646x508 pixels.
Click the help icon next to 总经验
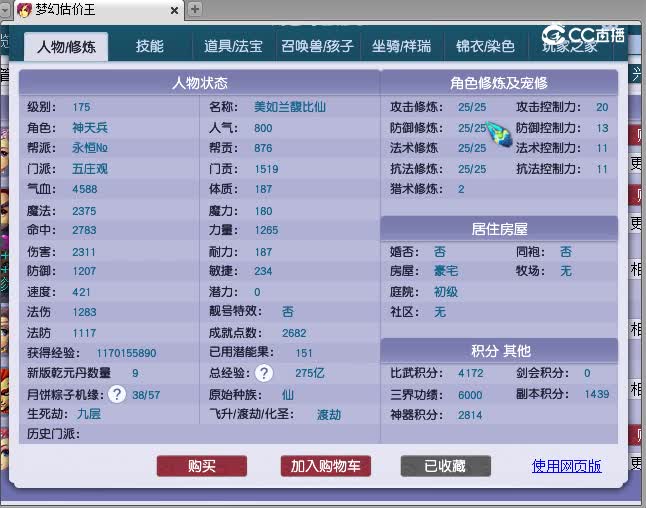click(x=264, y=373)
